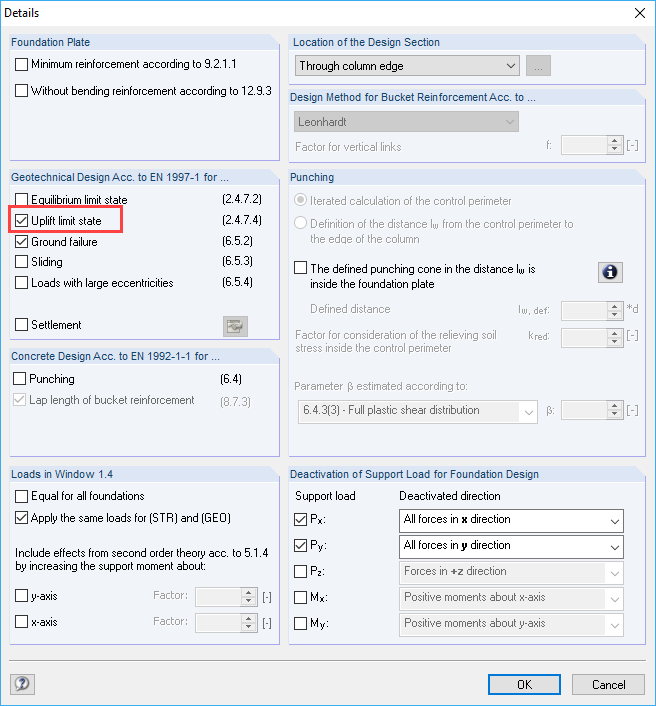Click the lw, def defined distance stepper
This screenshot has width=656, height=706.
[x=614, y=311]
